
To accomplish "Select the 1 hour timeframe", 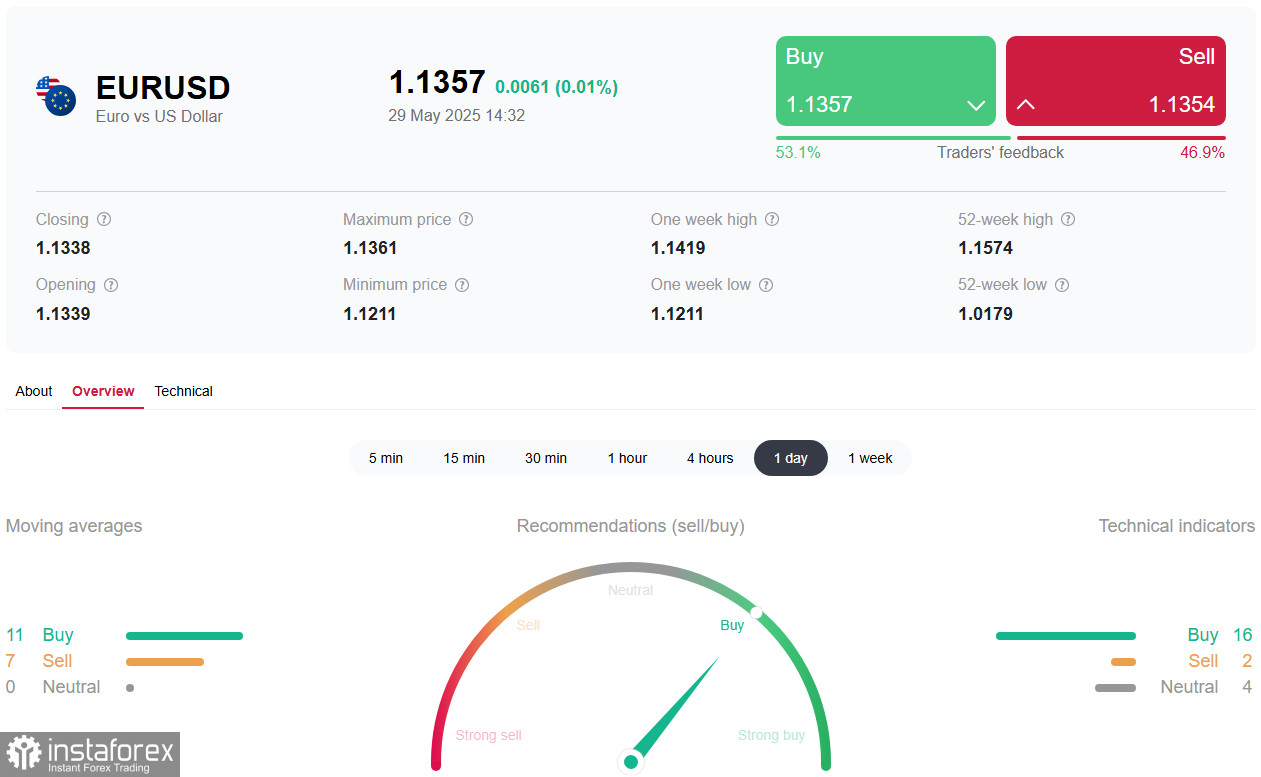I will click(627, 458).
